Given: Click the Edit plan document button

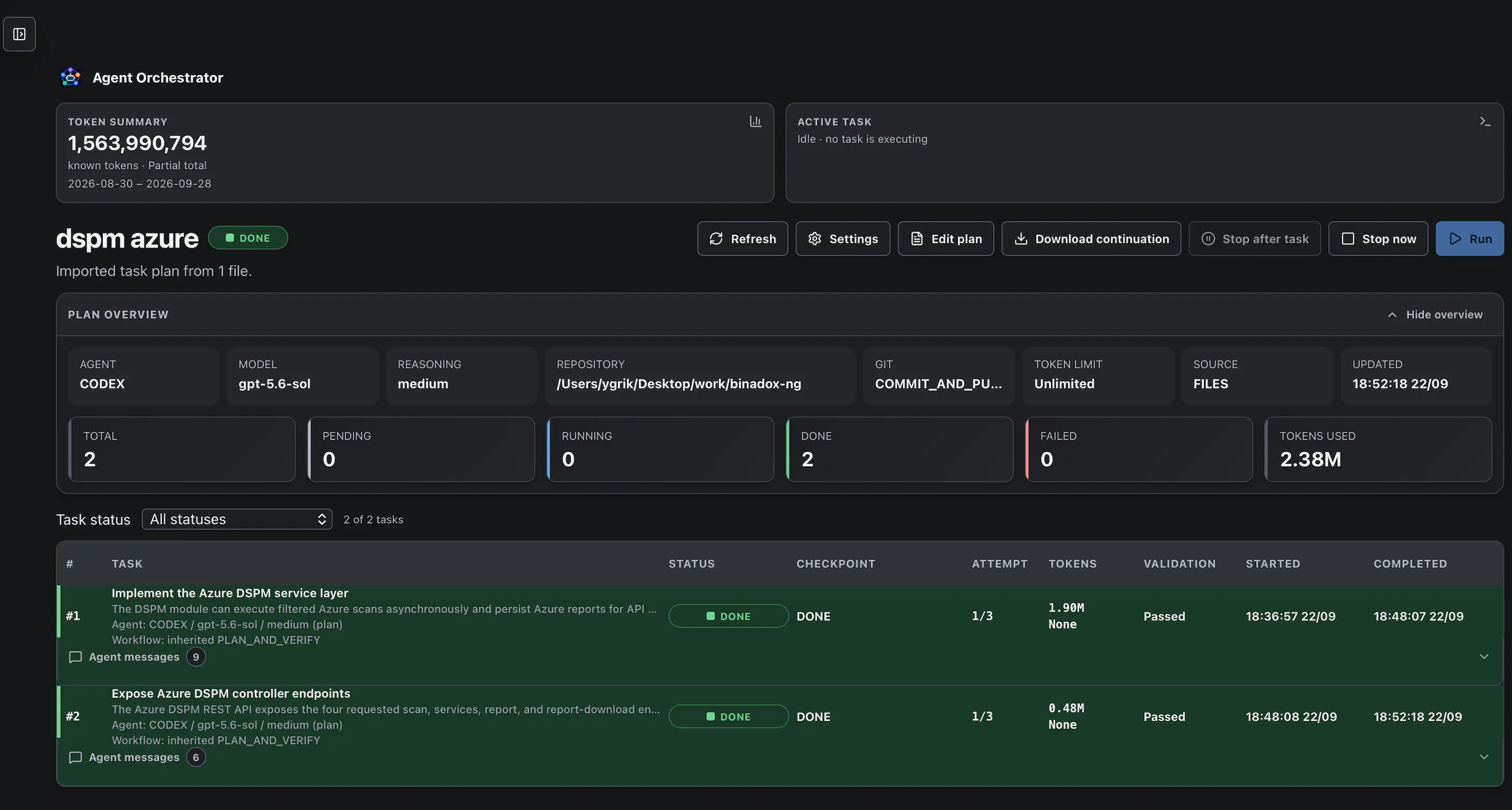Looking at the screenshot, I should (x=945, y=239).
